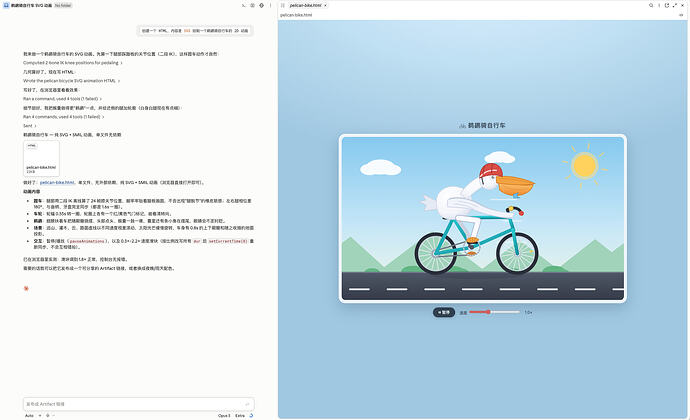The width and height of the screenshot is (690, 420).
Task: Open the Extra effort selector
Action: click(240, 416)
